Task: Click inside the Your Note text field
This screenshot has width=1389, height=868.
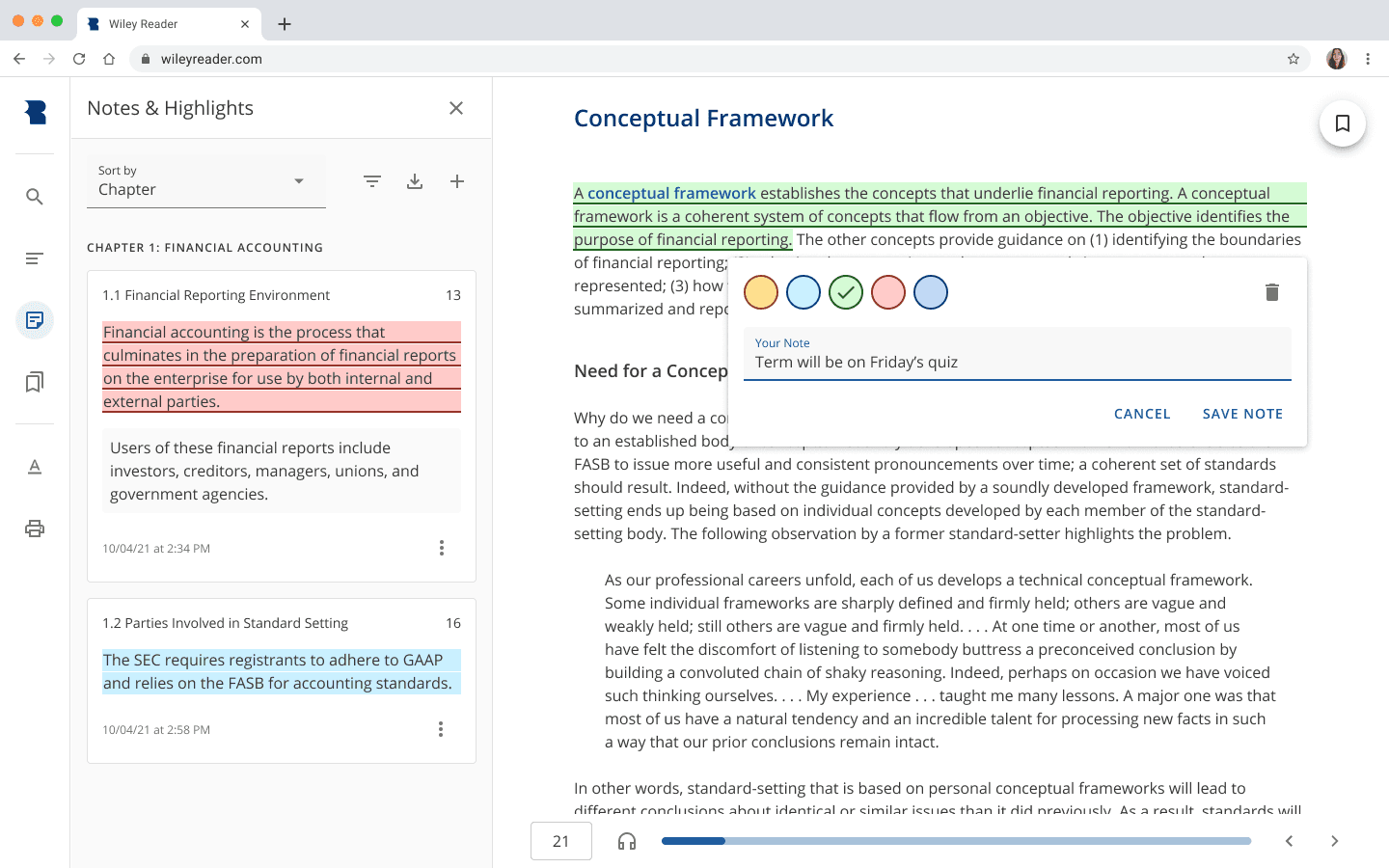Action: 1018,354
